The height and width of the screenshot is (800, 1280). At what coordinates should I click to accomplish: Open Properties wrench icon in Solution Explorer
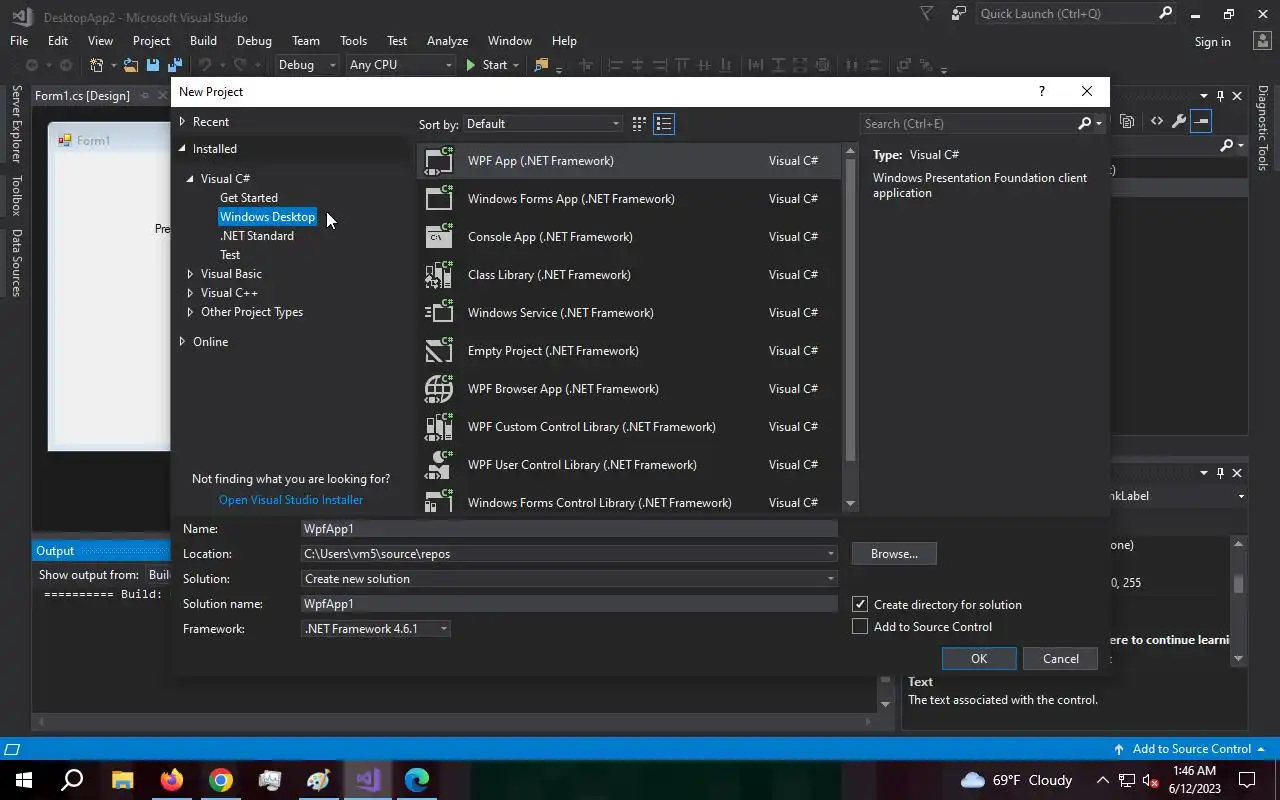pos(1179,121)
